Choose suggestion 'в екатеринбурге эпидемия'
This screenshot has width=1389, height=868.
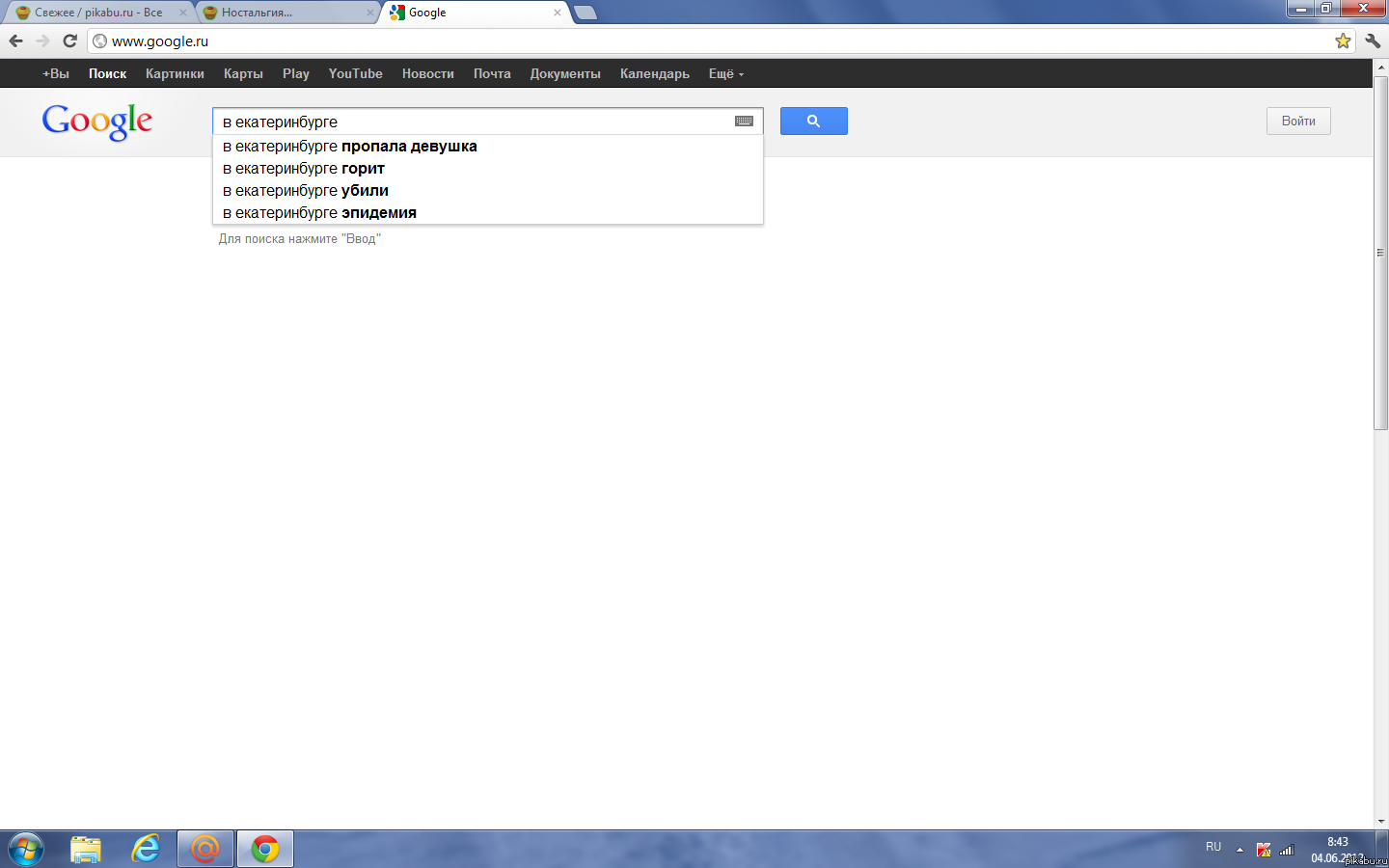[488, 213]
